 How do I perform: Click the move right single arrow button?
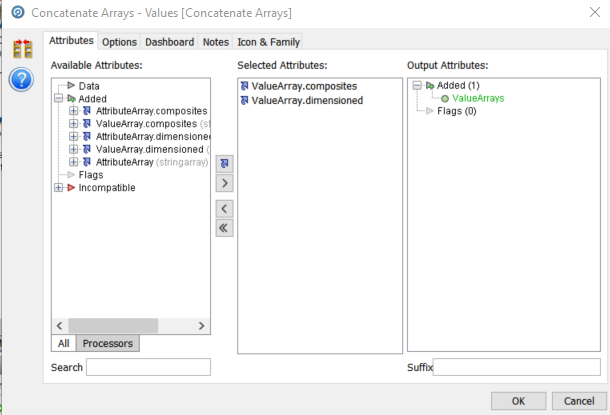(x=225, y=183)
